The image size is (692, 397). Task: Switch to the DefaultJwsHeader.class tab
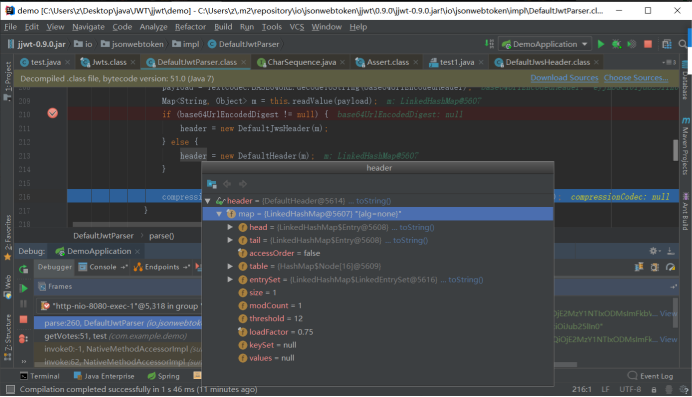click(x=547, y=62)
